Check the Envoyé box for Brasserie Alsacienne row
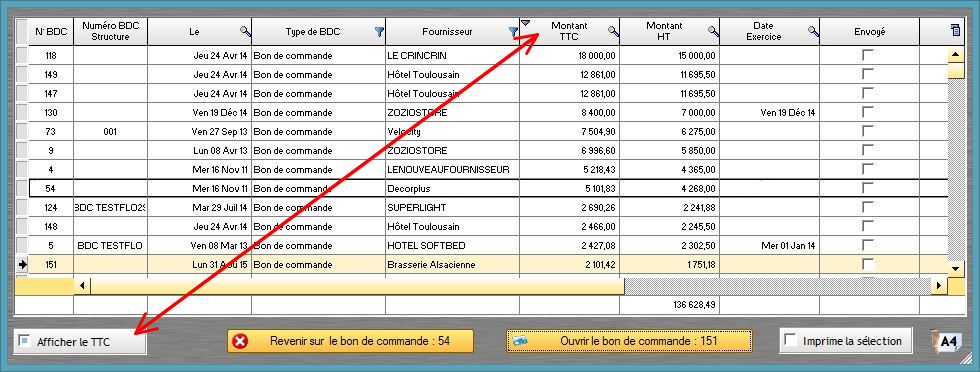This screenshot has width=980, height=372. tap(868, 264)
